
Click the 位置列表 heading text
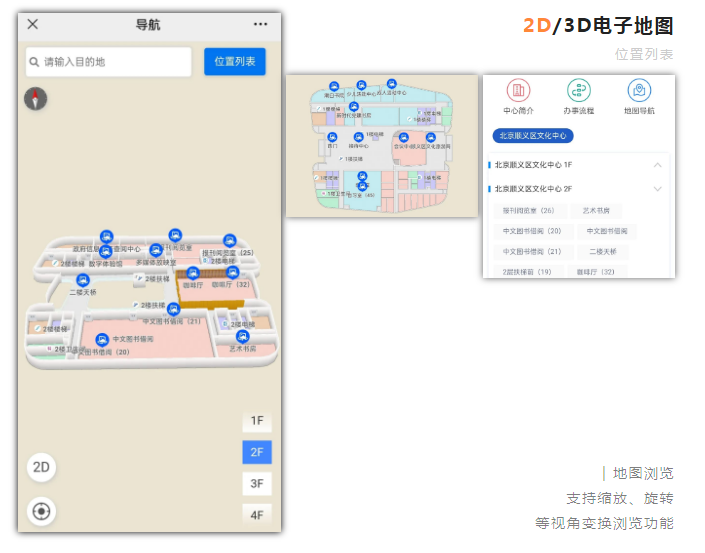pyautogui.click(x=644, y=54)
